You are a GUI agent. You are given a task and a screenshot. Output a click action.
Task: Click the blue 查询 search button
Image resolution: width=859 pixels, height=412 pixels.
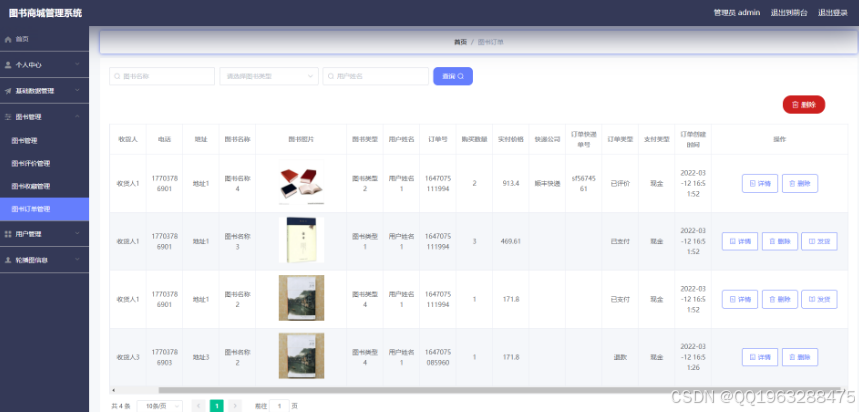(453, 76)
